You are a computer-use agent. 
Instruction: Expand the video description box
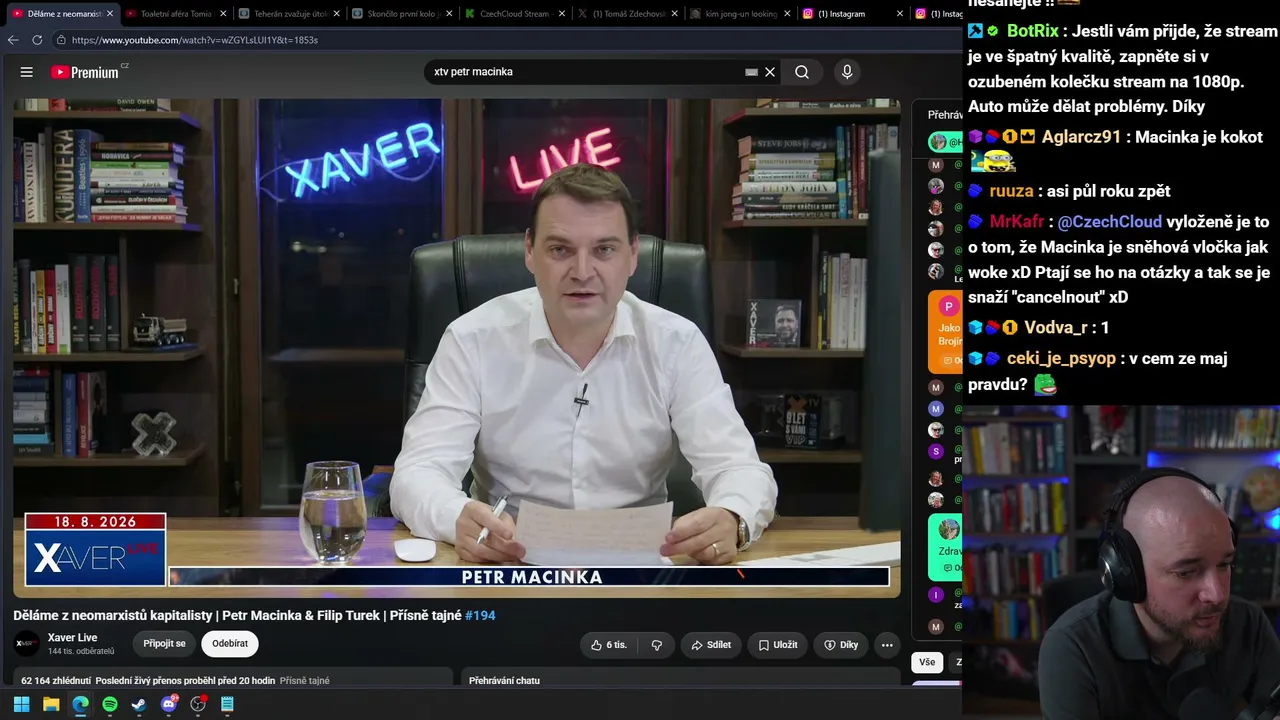233,679
